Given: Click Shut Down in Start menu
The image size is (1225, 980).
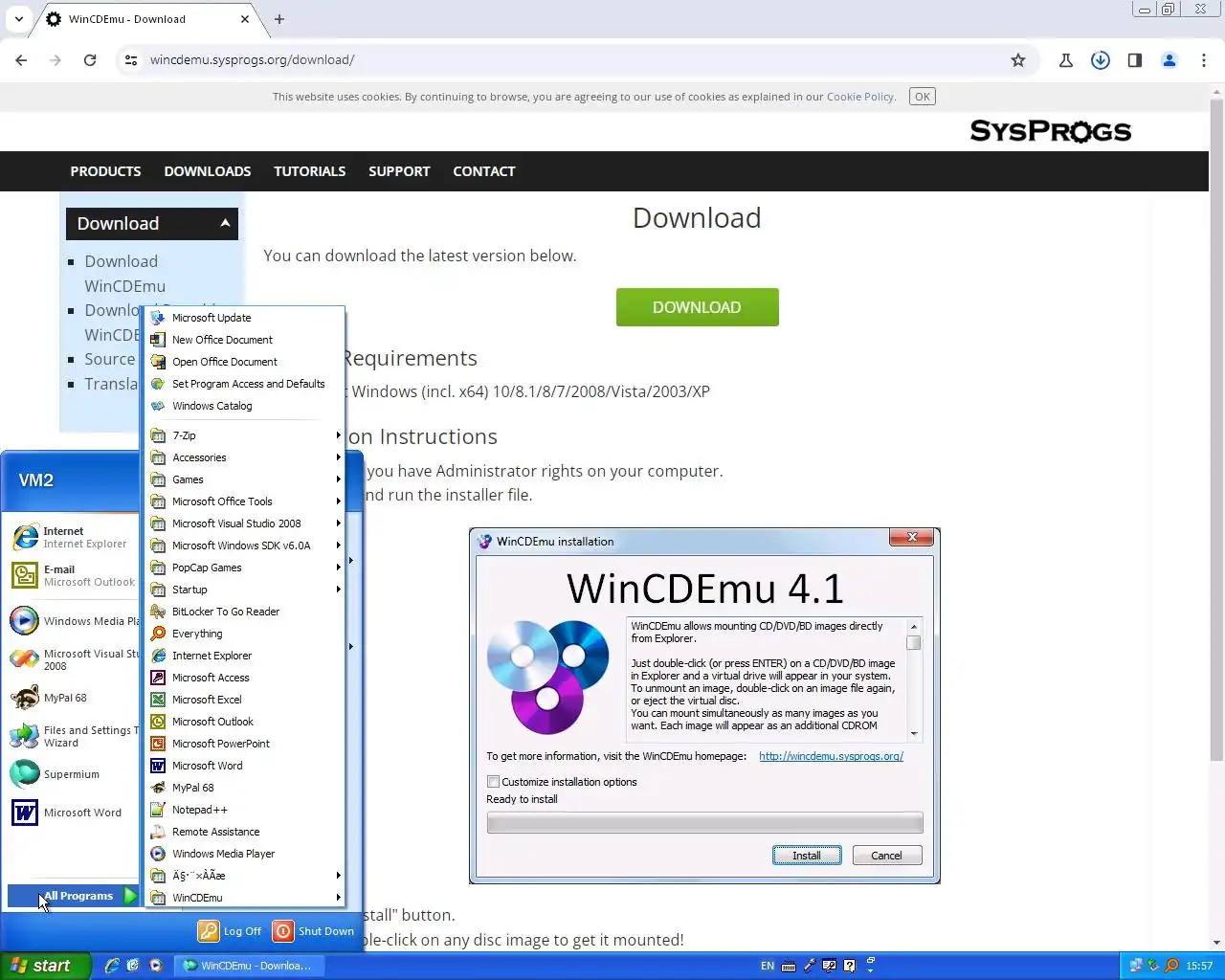Looking at the screenshot, I should (x=314, y=931).
